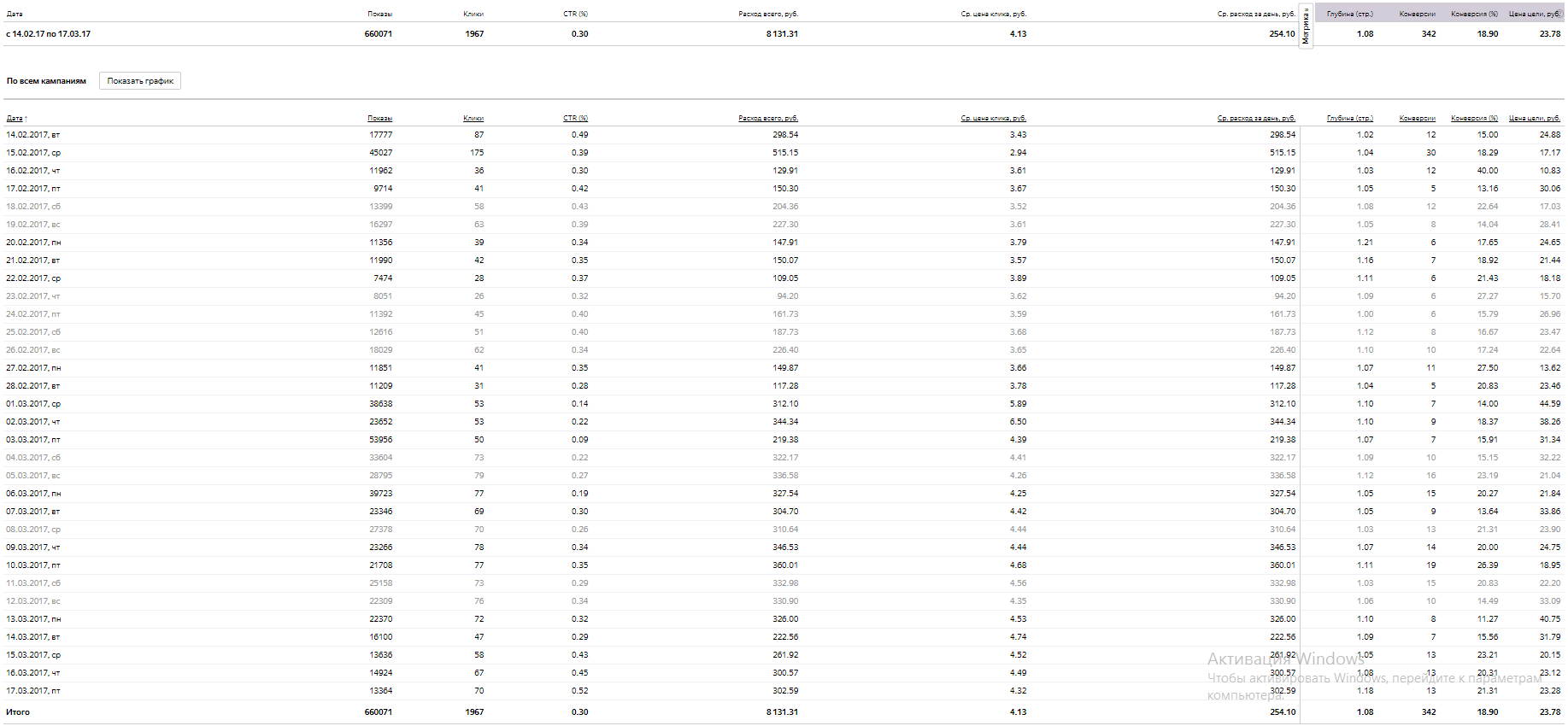The height and width of the screenshot is (726, 1568).
Task: Sort by the underlined Конверсии header
Action: (x=1418, y=118)
